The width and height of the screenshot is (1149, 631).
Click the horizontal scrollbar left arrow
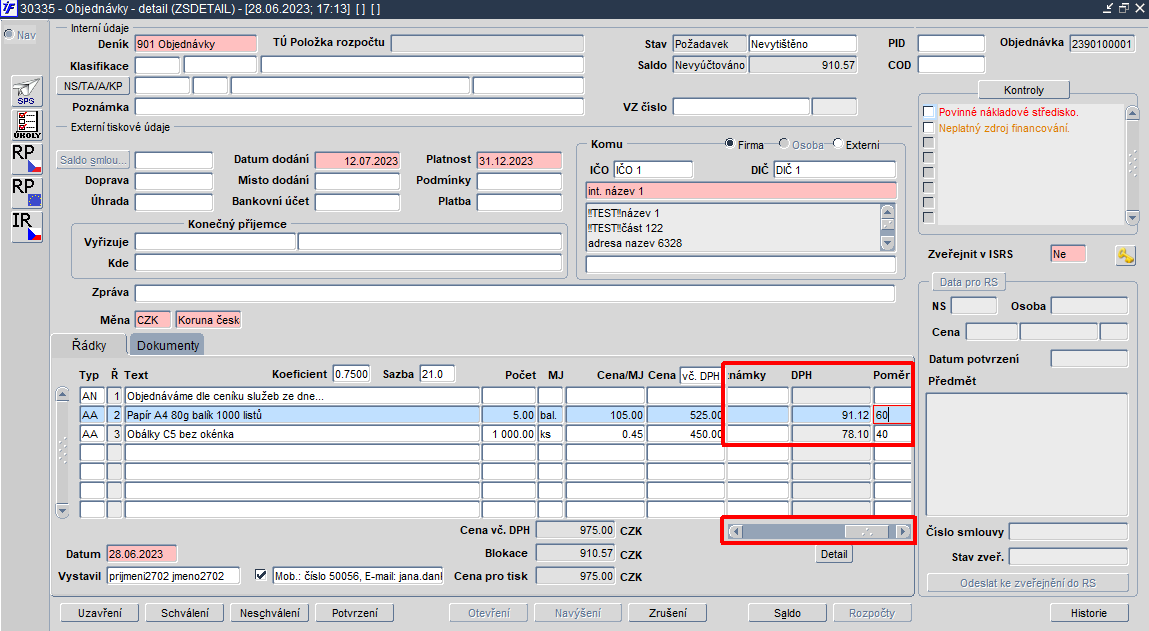[736, 531]
